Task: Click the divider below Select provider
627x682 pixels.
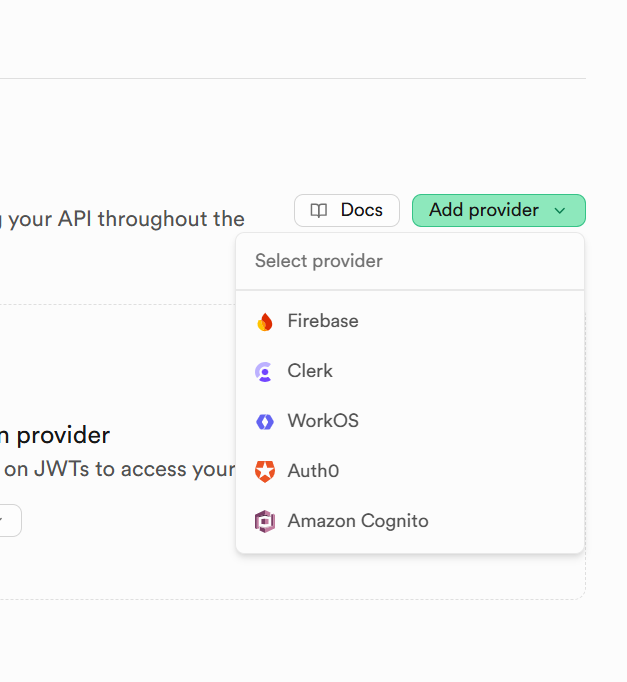Action: click(x=410, y=290)
